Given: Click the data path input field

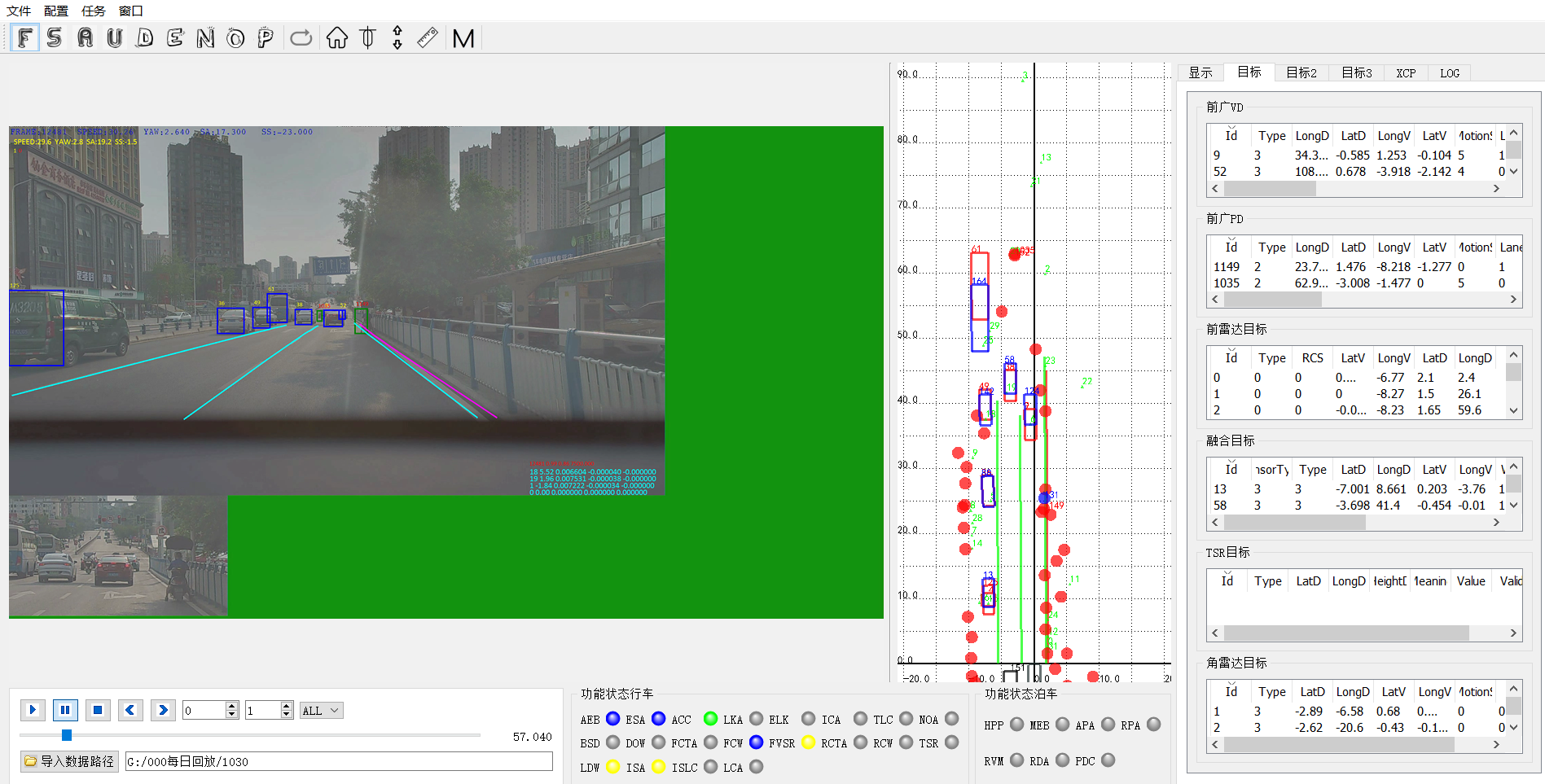Looking at the screenshot, I should point(339,761).
